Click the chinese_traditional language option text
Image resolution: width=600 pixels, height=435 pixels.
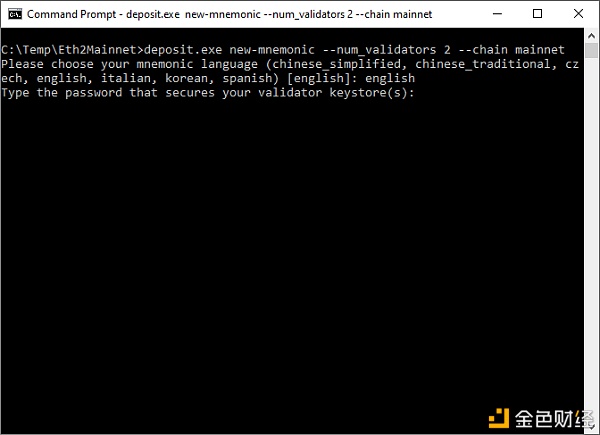[483, 64]
